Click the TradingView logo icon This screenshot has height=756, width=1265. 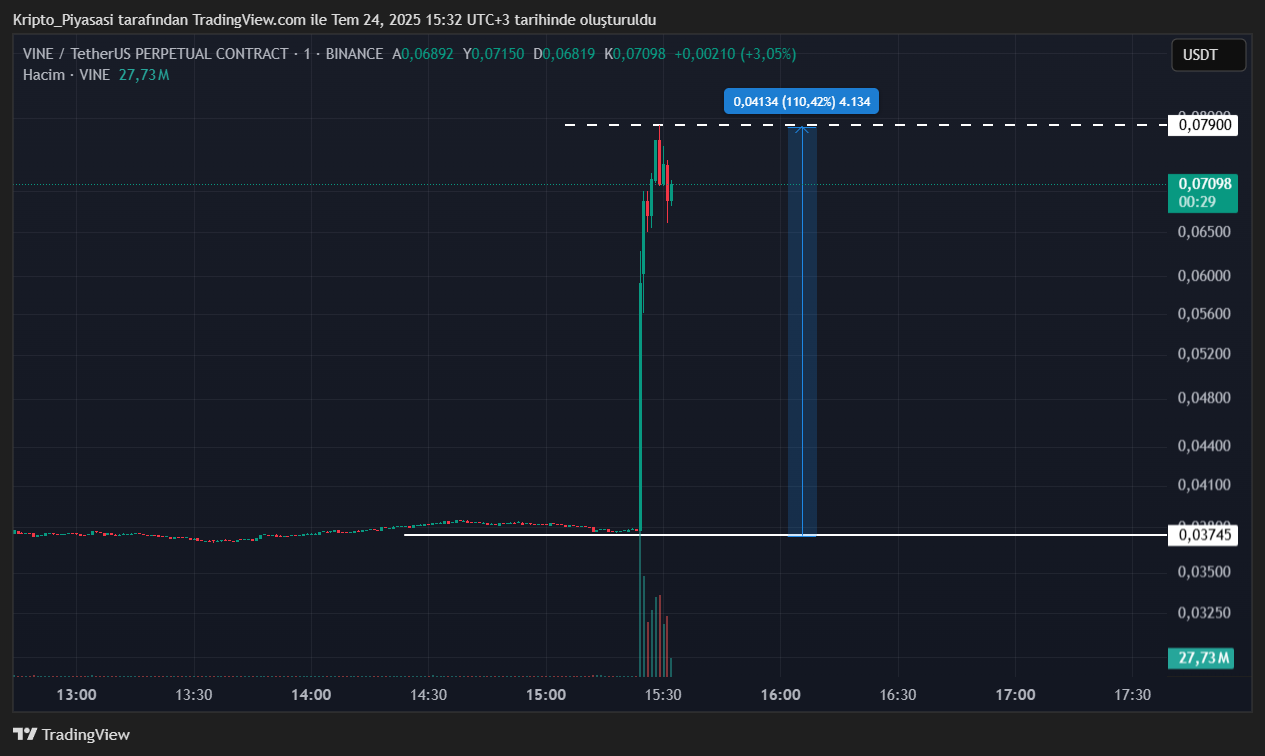pyautogui.click(x=25, y=734)
